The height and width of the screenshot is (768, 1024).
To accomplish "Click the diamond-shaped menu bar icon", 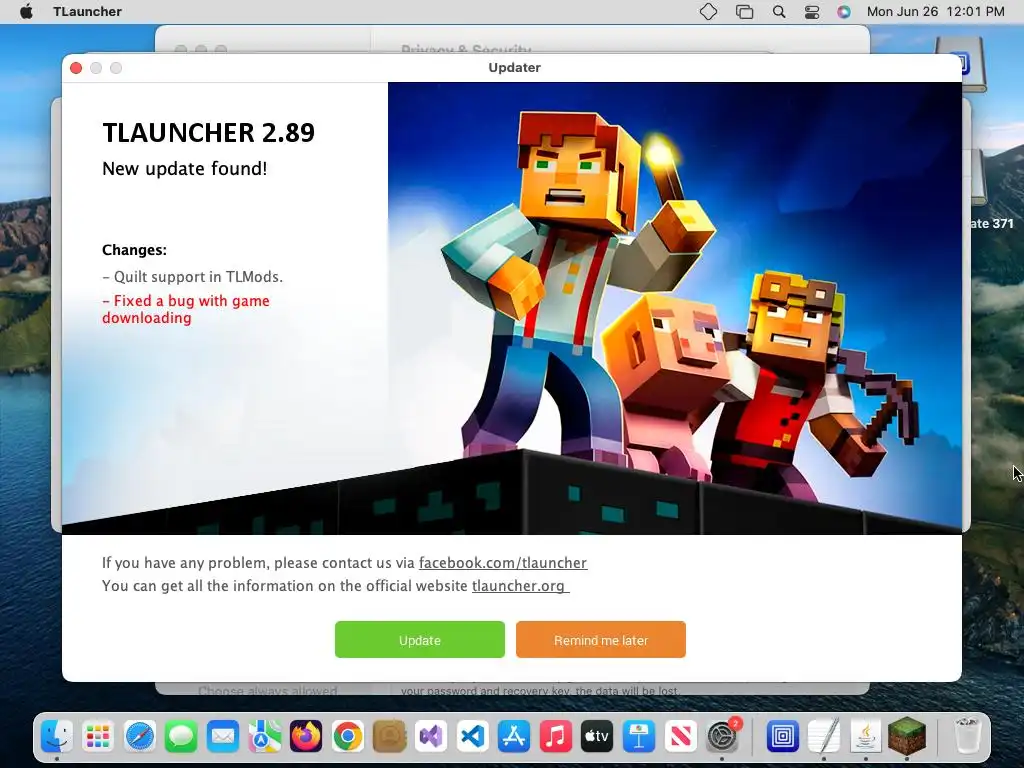I will 709,11.
